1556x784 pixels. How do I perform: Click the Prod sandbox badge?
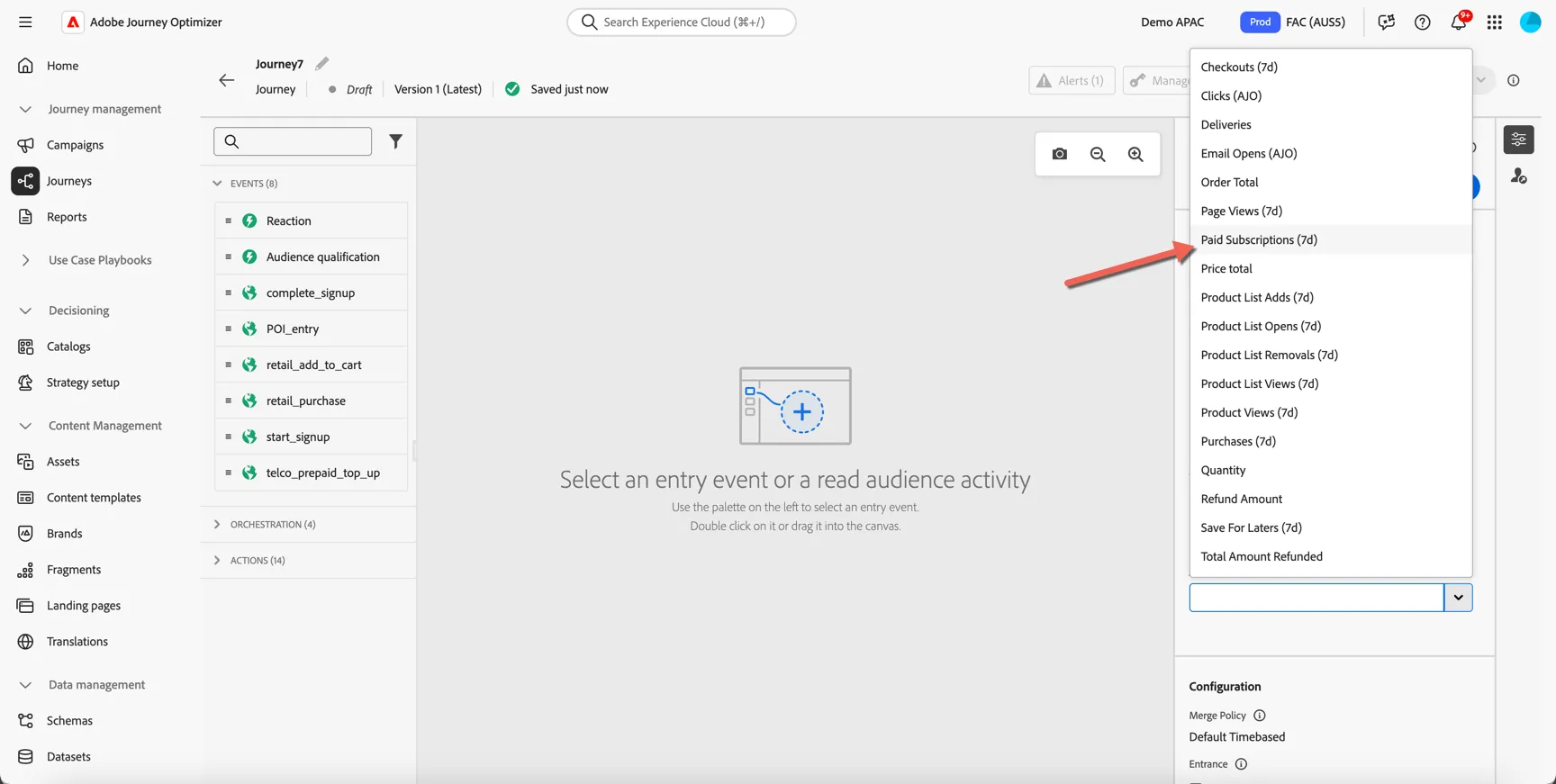(x=1260, y=22)
